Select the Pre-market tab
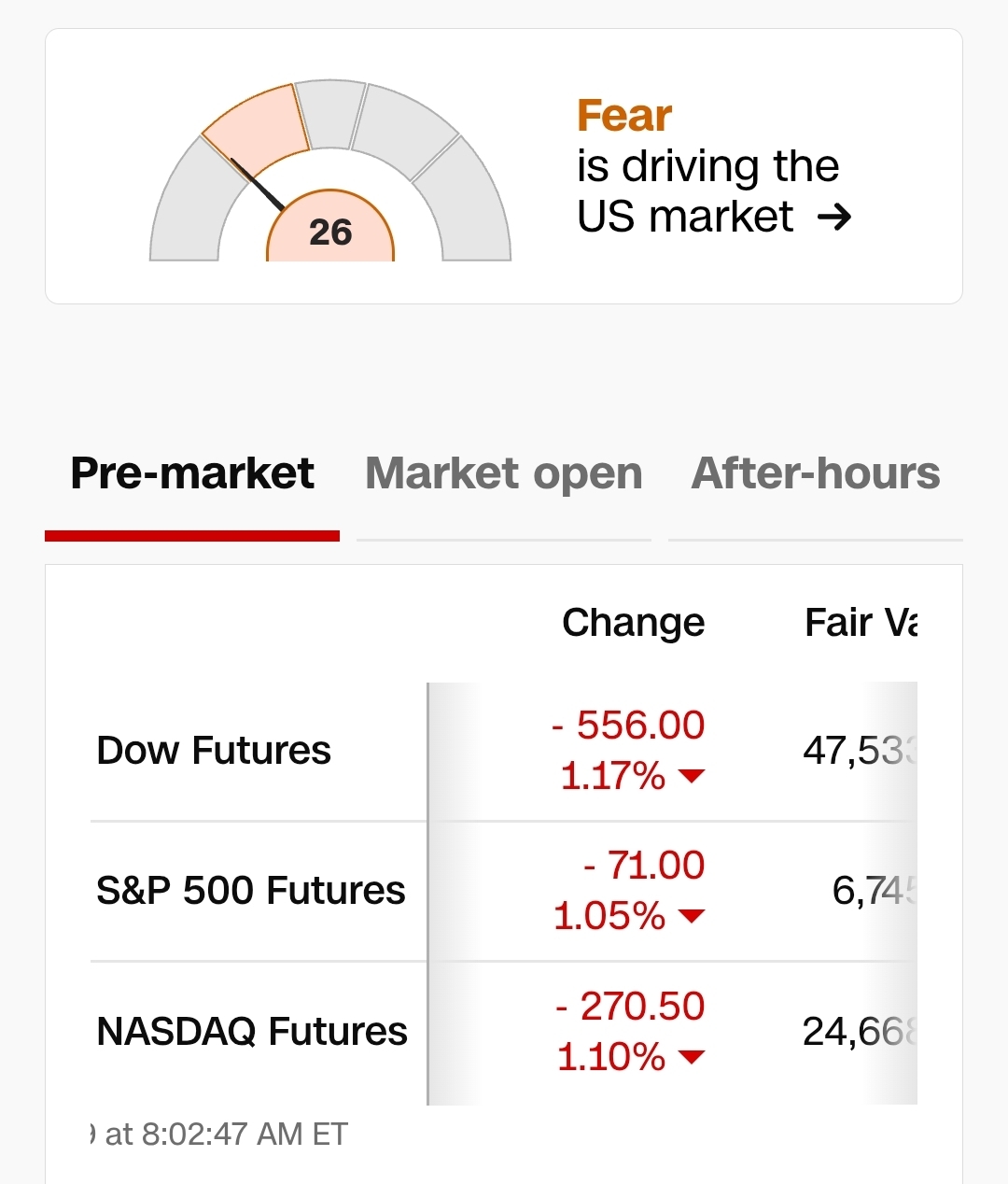 (x=192, y=473)
